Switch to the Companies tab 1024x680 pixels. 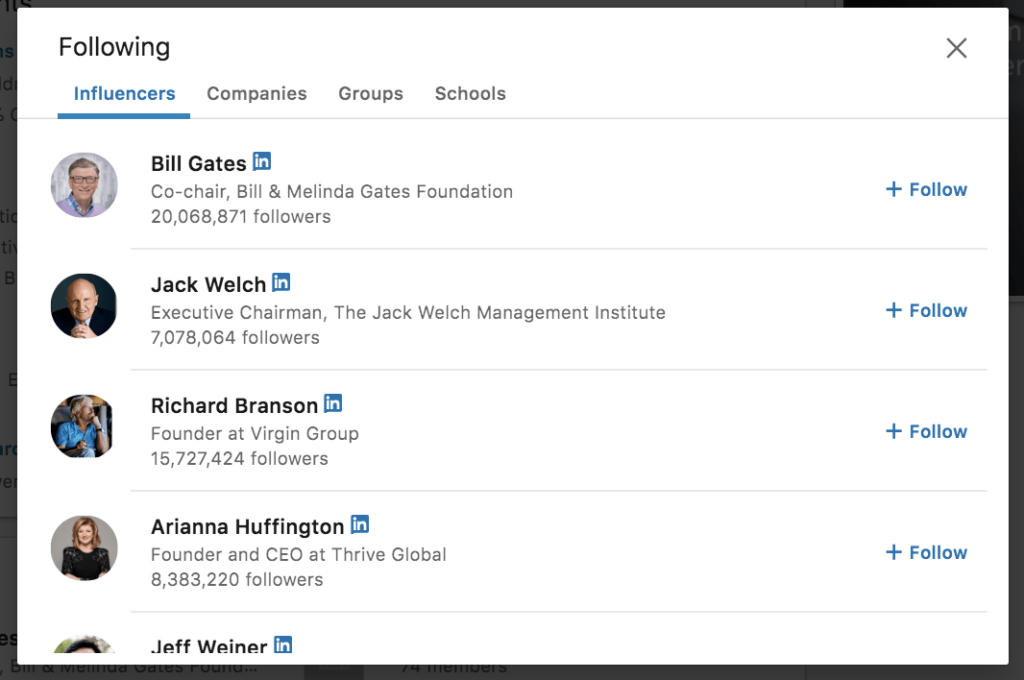[x=256, y=93]
